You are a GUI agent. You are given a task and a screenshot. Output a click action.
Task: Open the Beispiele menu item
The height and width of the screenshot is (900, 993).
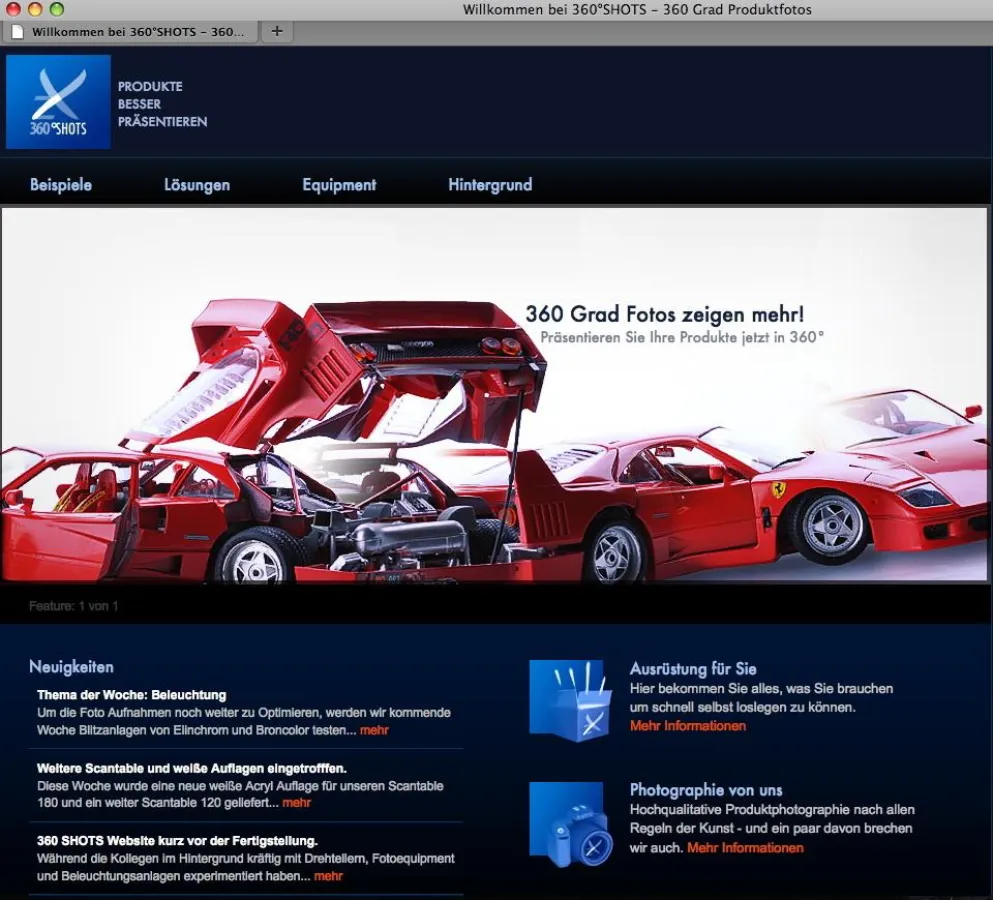coord(61,185)
